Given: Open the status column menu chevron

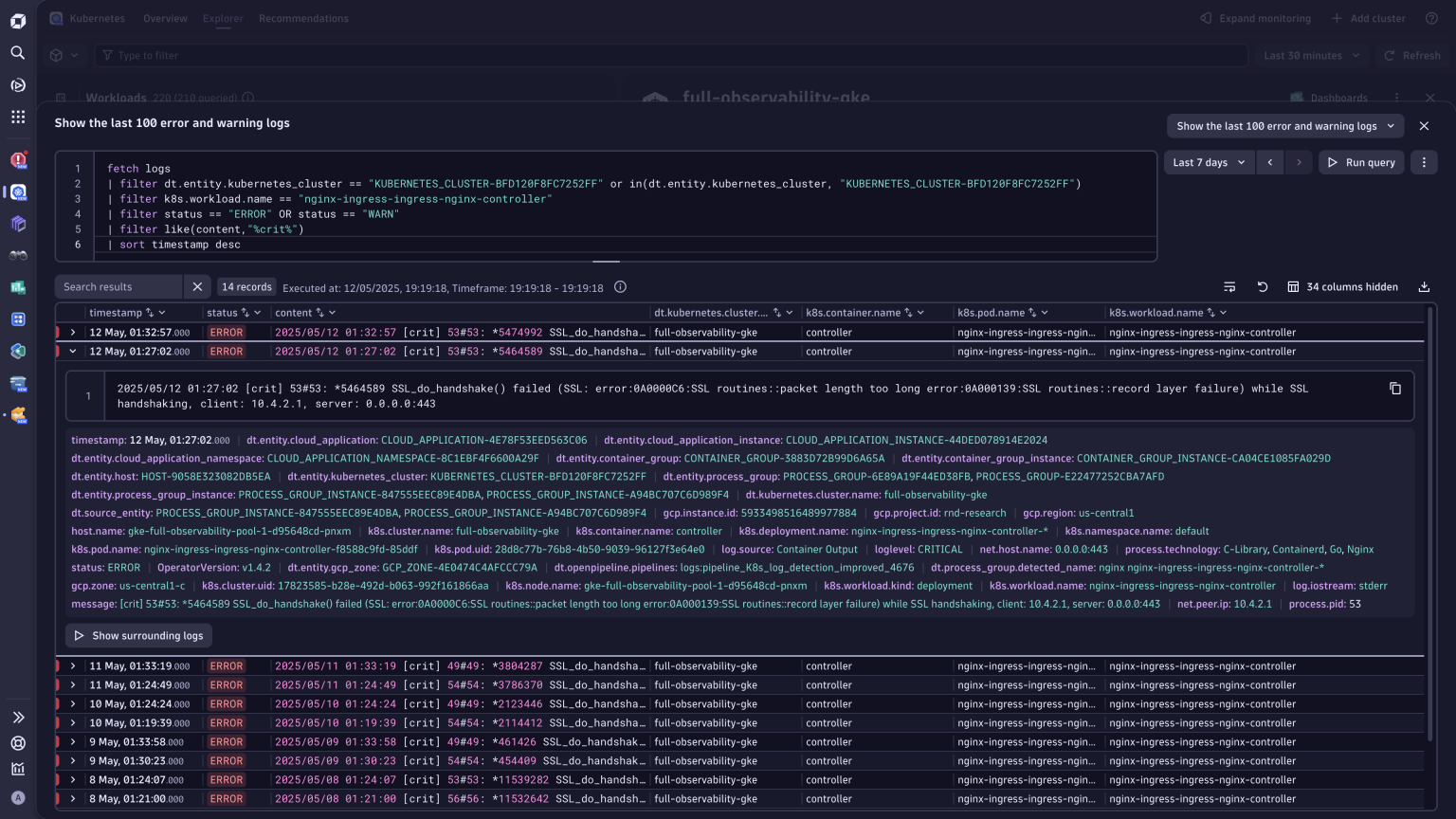Looking at the screenshot, I should [258, 313].
